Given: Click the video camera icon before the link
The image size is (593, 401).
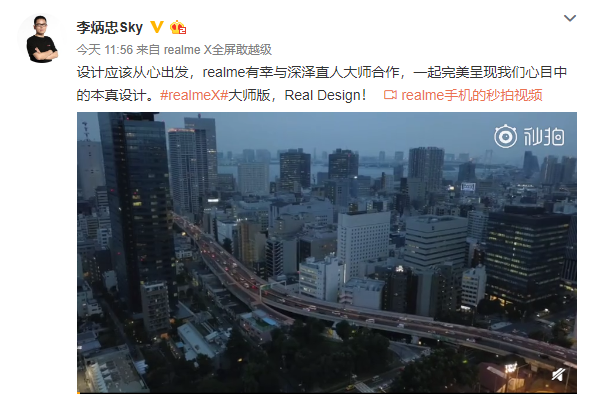Looking at the screenshot, I should coord(390,95).
